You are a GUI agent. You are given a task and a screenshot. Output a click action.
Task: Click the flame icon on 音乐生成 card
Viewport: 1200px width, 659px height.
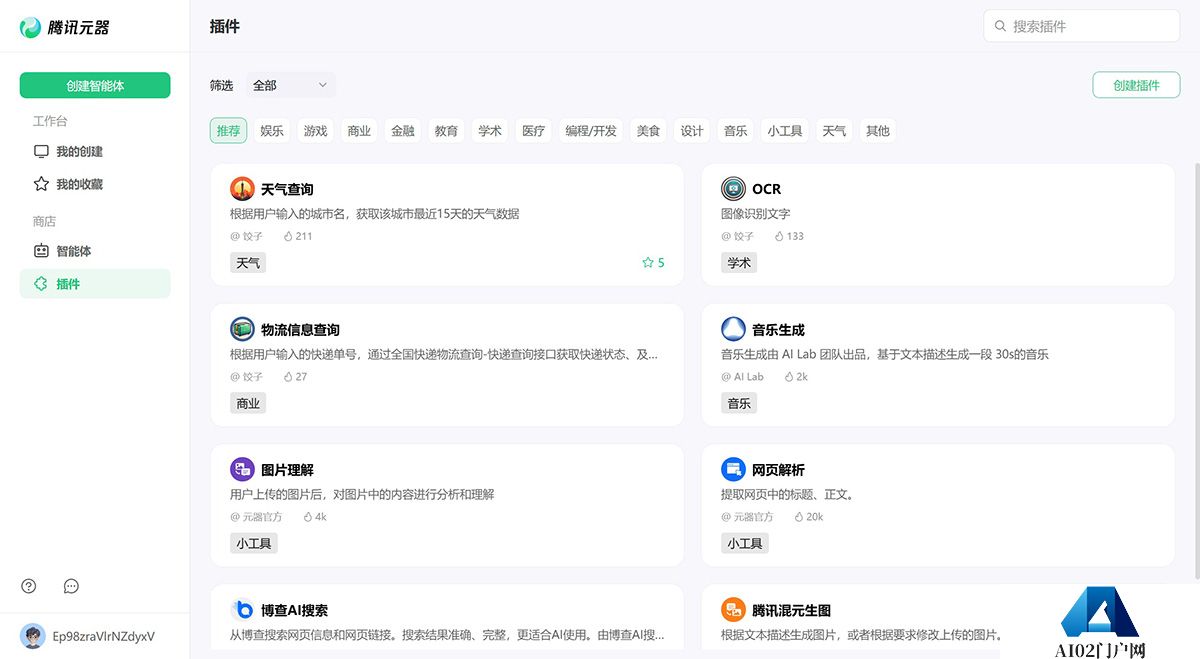[x=789, y=377]
